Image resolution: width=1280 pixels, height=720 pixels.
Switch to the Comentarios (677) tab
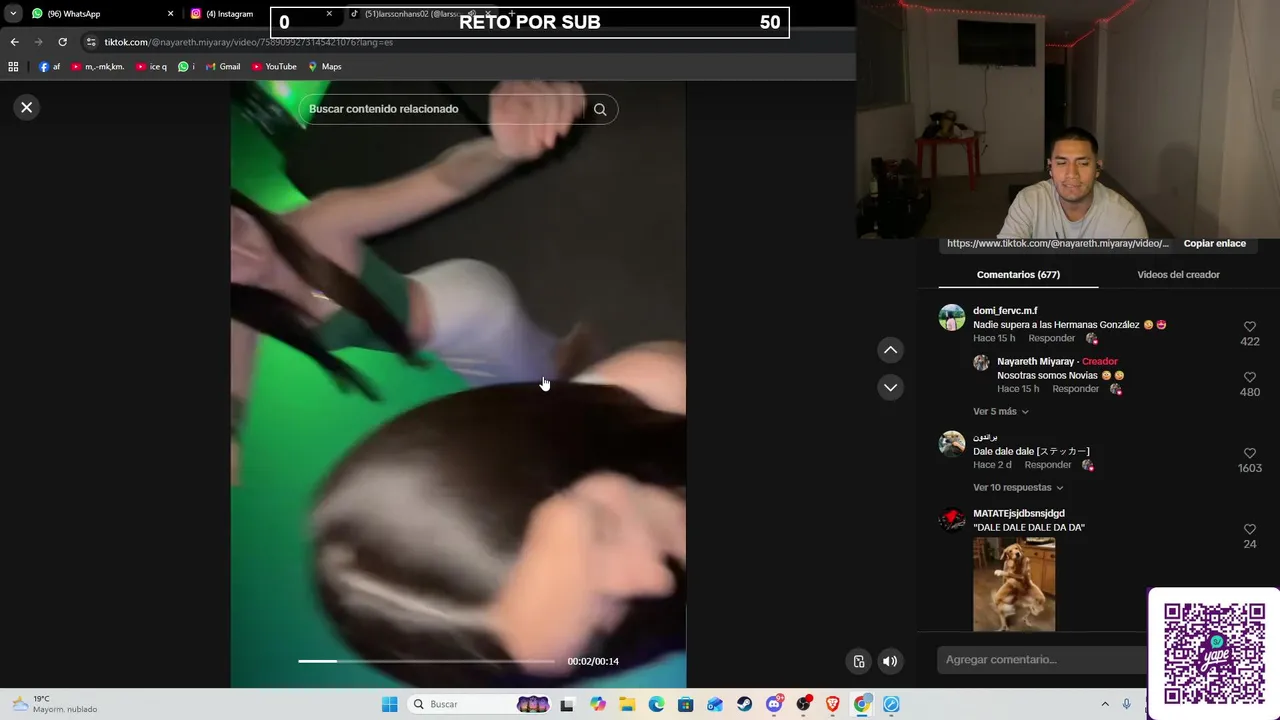pyautogui.click(x=1018, y=275)
